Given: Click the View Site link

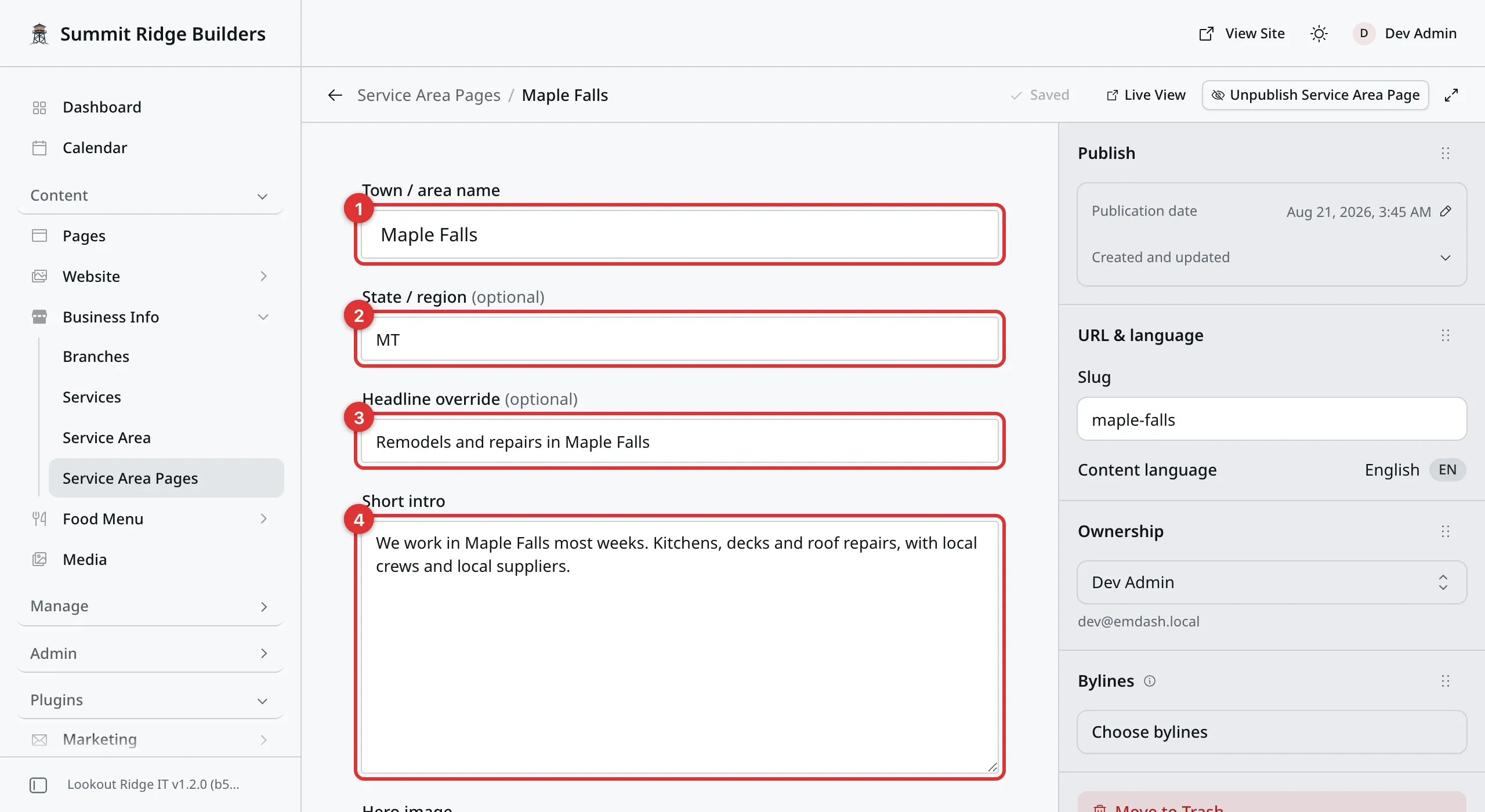Looking at the screenshot, I should (x=1242, y=34).
